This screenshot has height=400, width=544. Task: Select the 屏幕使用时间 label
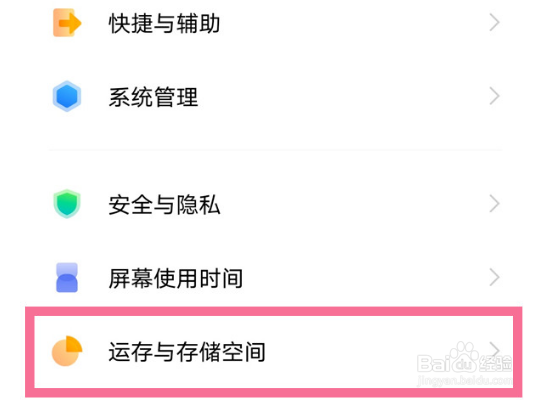coord(176,278)
